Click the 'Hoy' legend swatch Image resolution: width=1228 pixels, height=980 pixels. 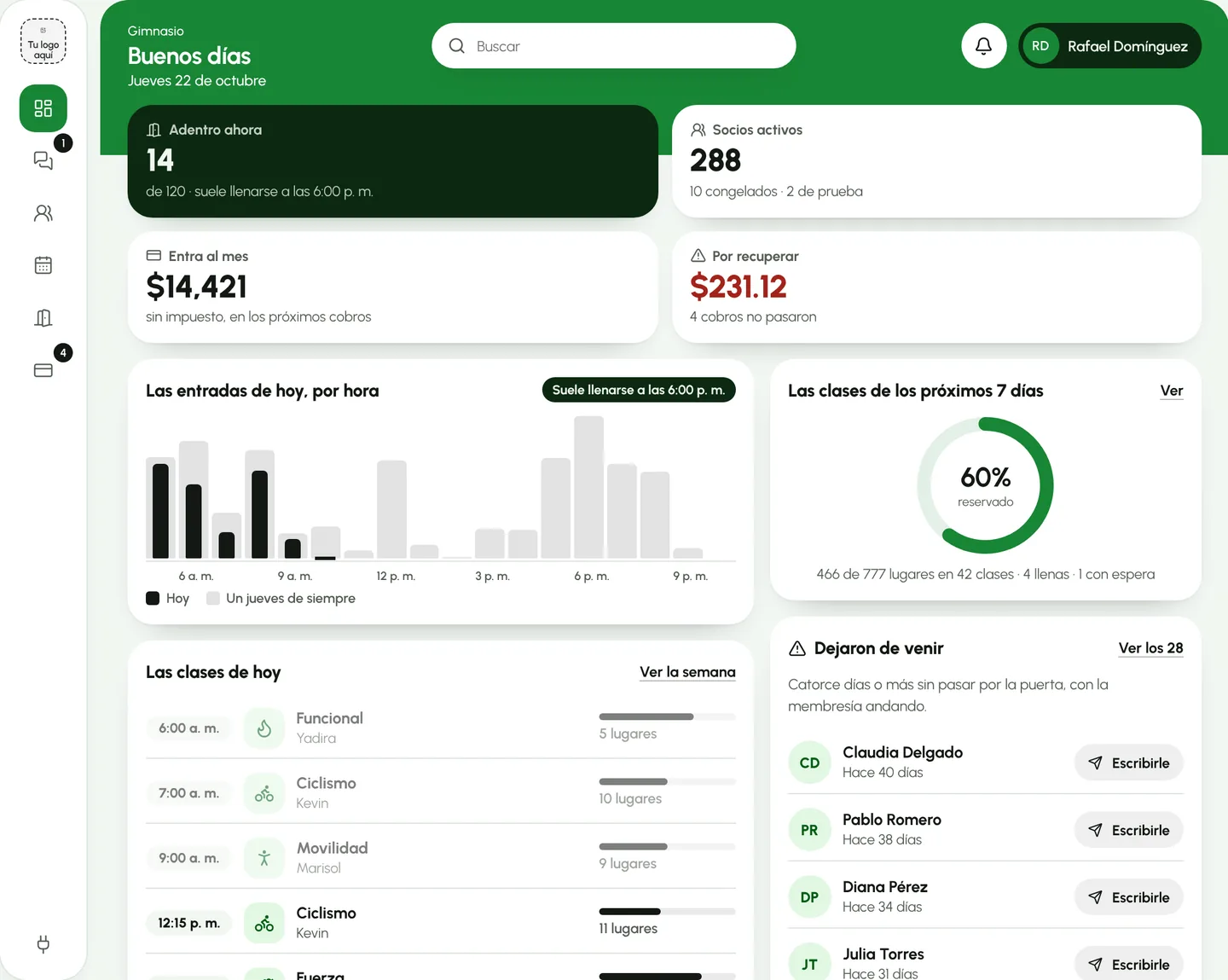[x=153, y=598]
